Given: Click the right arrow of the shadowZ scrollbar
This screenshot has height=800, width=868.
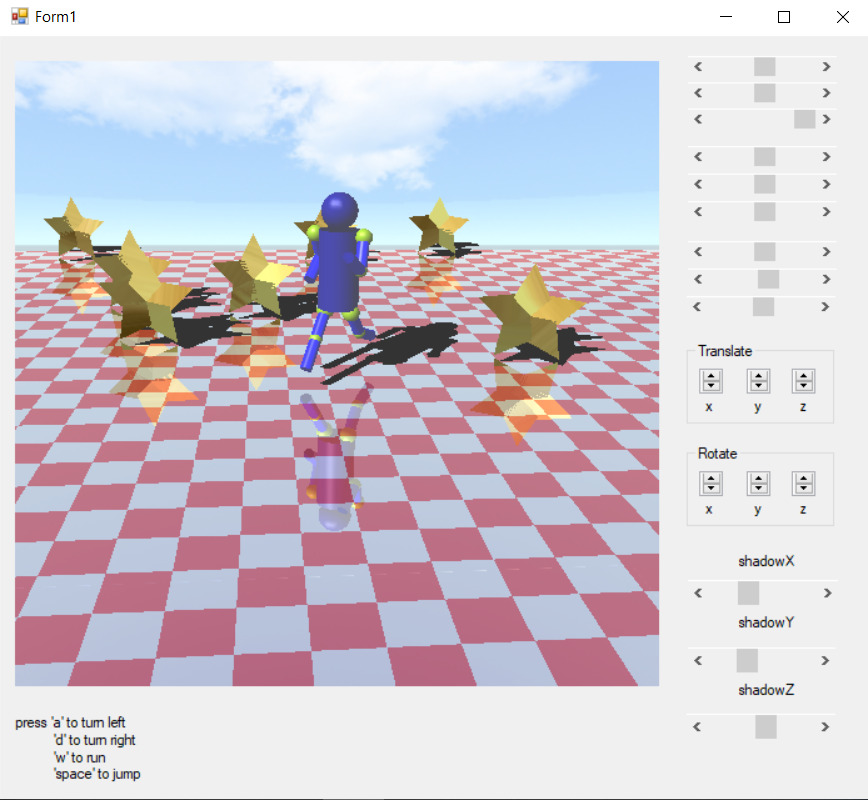Looking at the screenshot, I should 825,727.
